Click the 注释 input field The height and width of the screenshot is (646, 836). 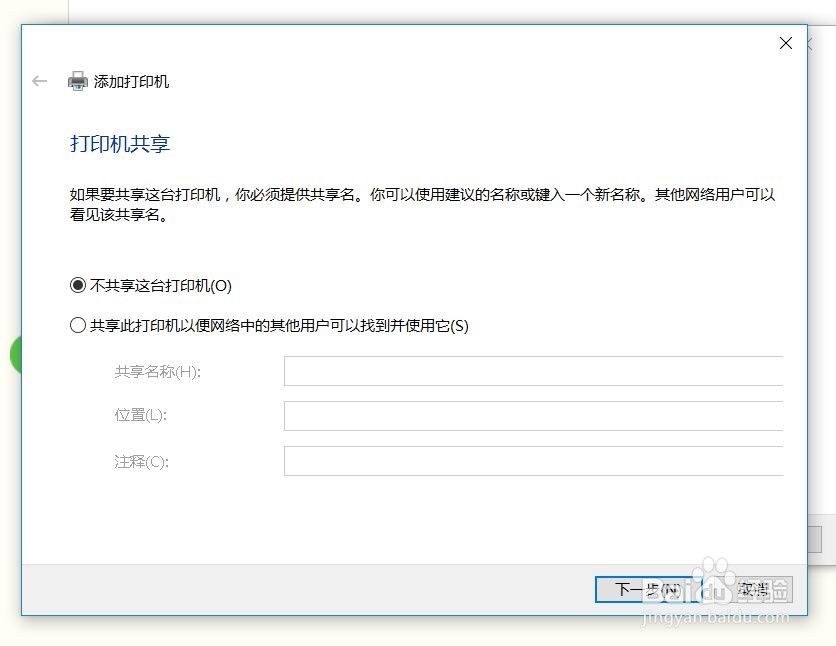[534, 461]
